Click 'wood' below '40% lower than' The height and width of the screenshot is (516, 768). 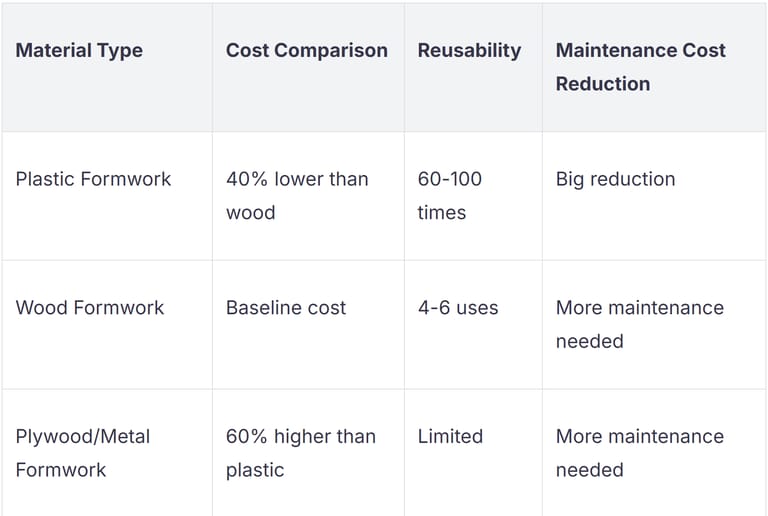(x=250, y=213)
